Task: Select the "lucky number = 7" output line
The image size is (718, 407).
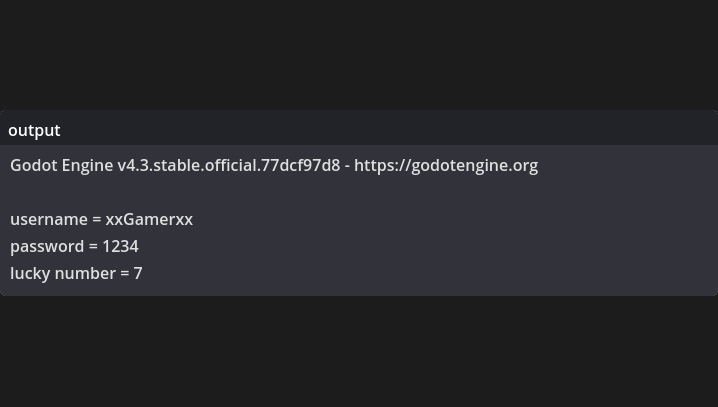Action: [x=76, y=273]
